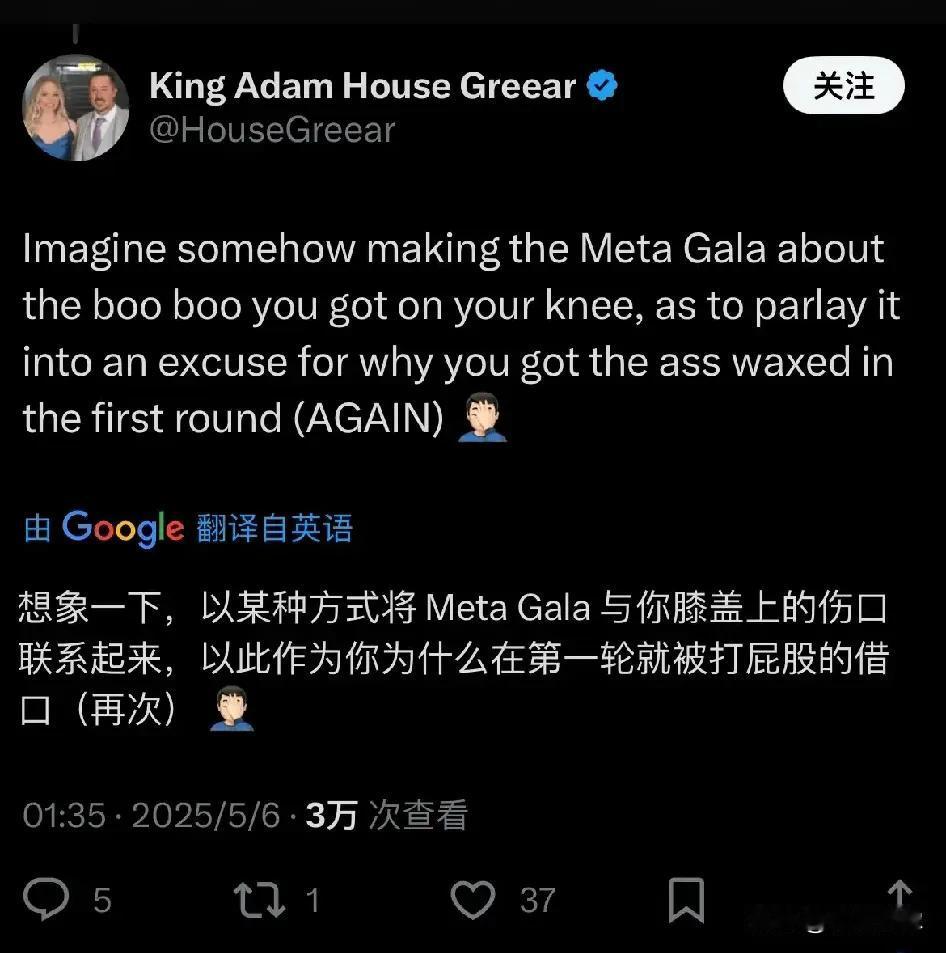This screenshot has height=953, width=946.
Task: Click the Google logo in translation notice
Action: click(123, 528)
